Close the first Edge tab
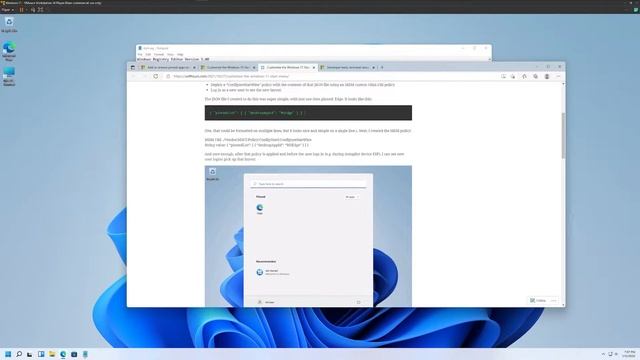The width and height of the screenshot is (640, 360). pos(194,67)
